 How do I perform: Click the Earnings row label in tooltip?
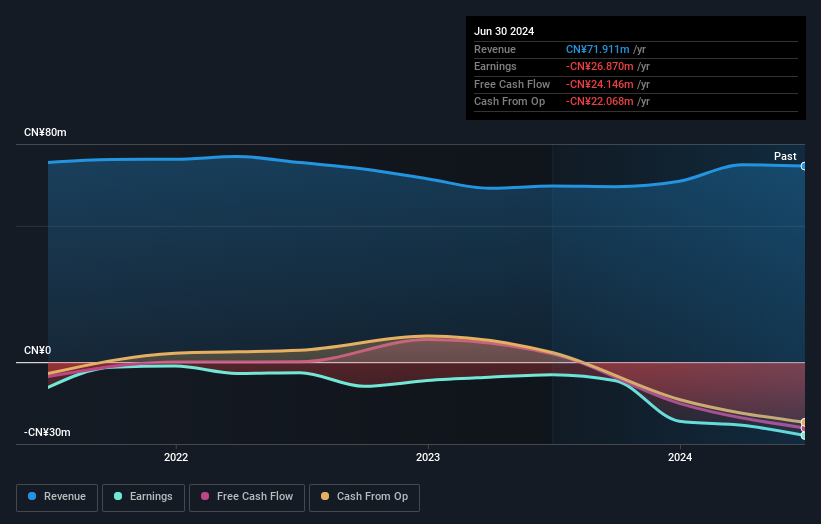[x=495, y=66]
